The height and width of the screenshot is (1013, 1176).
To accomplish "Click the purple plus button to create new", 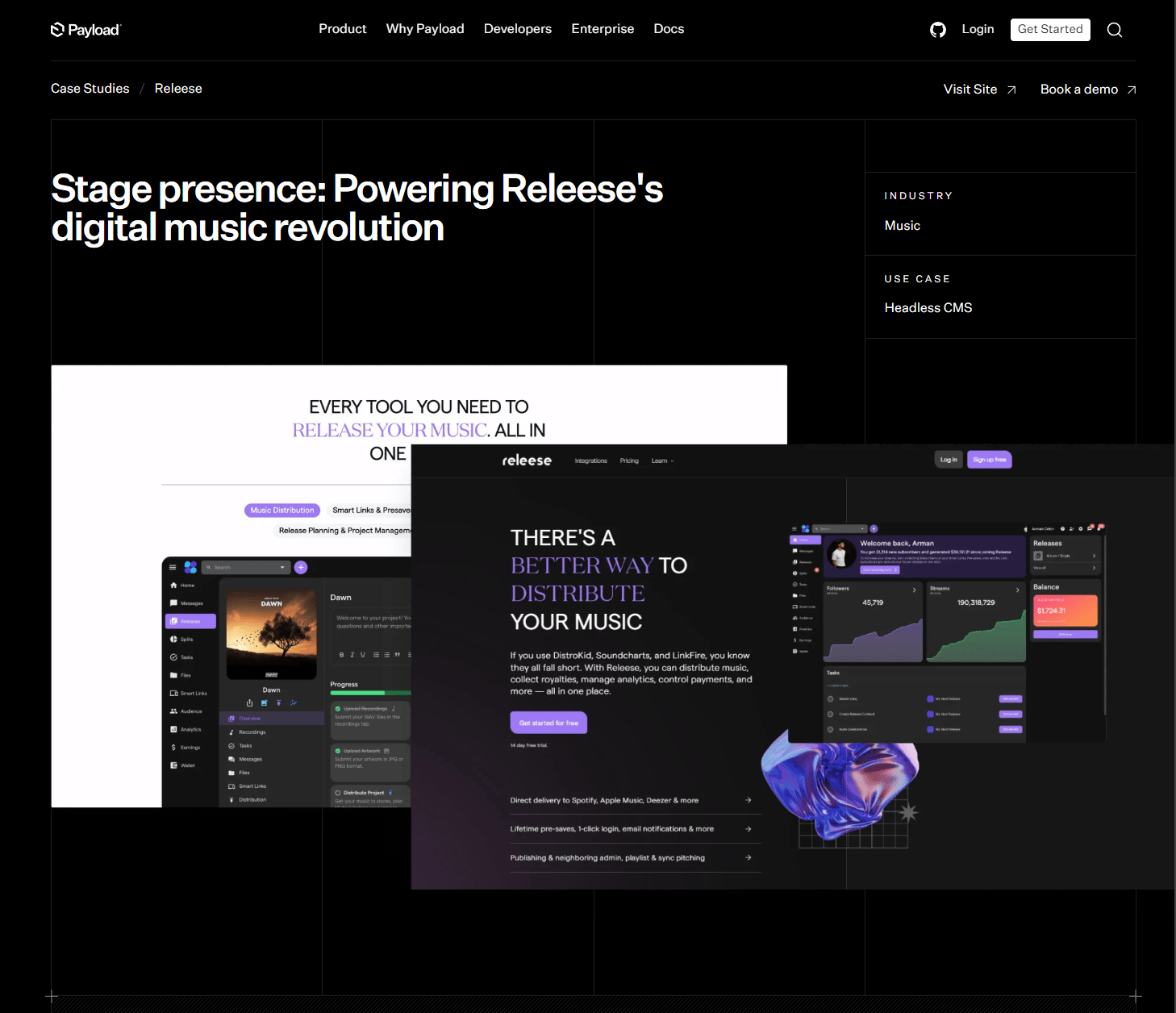I will pos(301,567).
